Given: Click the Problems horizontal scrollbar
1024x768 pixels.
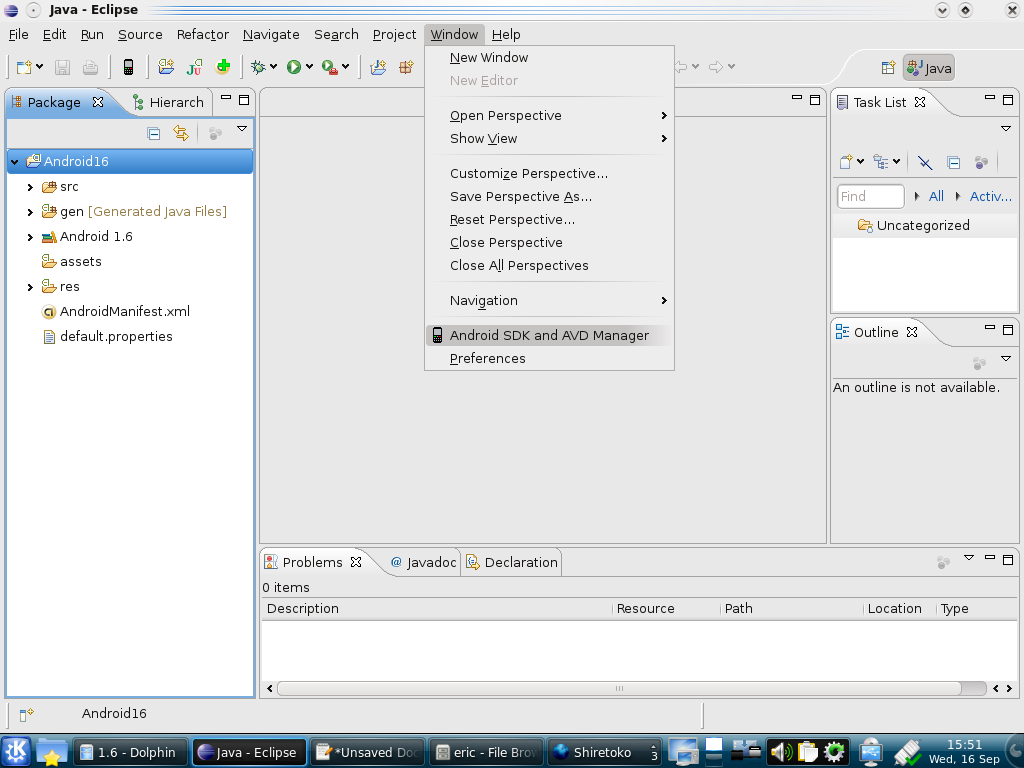Looking at the screenshot, I should pos(619,688).
